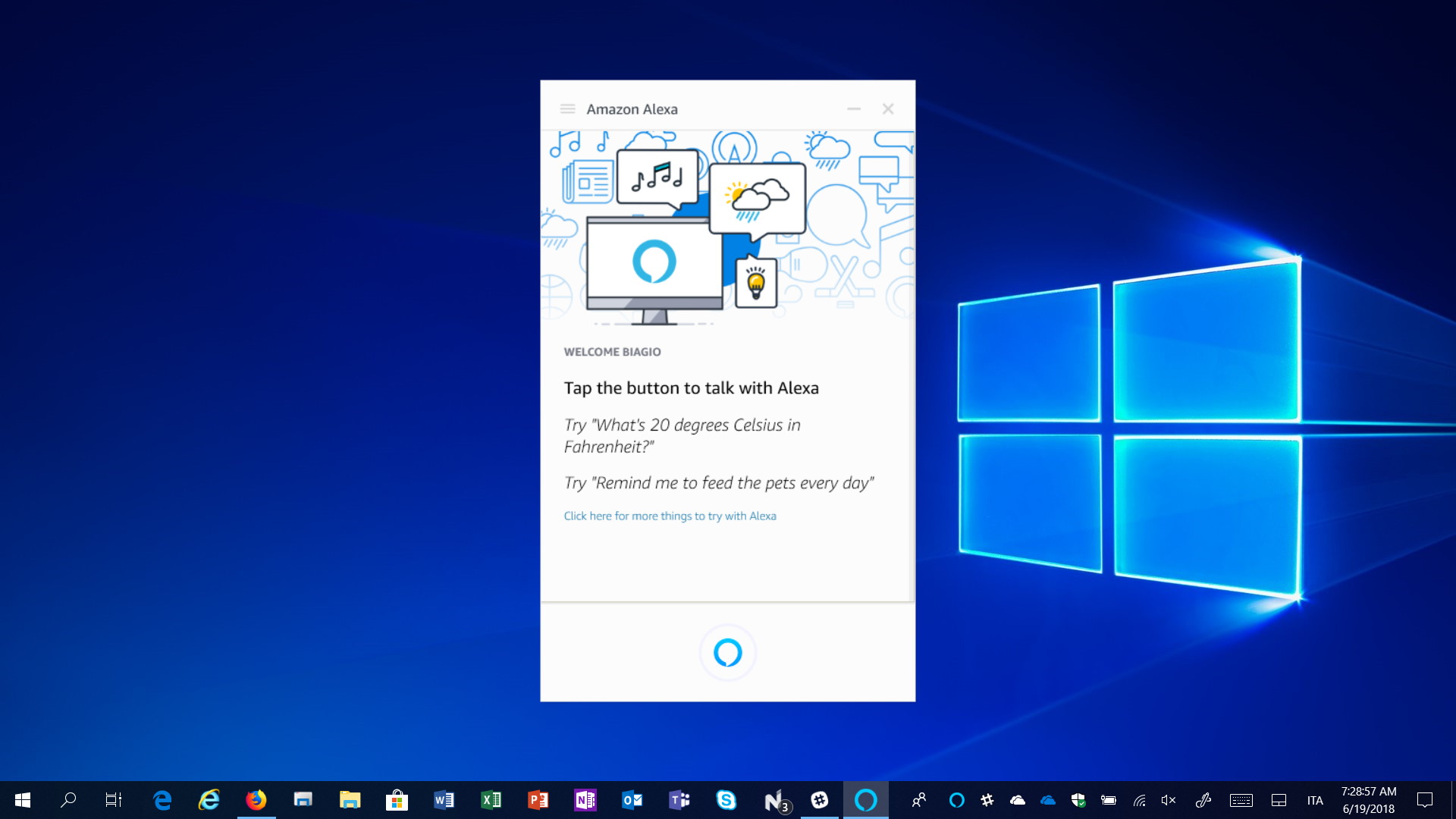Click the 'Amazon Alexa' window title
Viewport: 1456px width, 819px height.
coord(632,109)
